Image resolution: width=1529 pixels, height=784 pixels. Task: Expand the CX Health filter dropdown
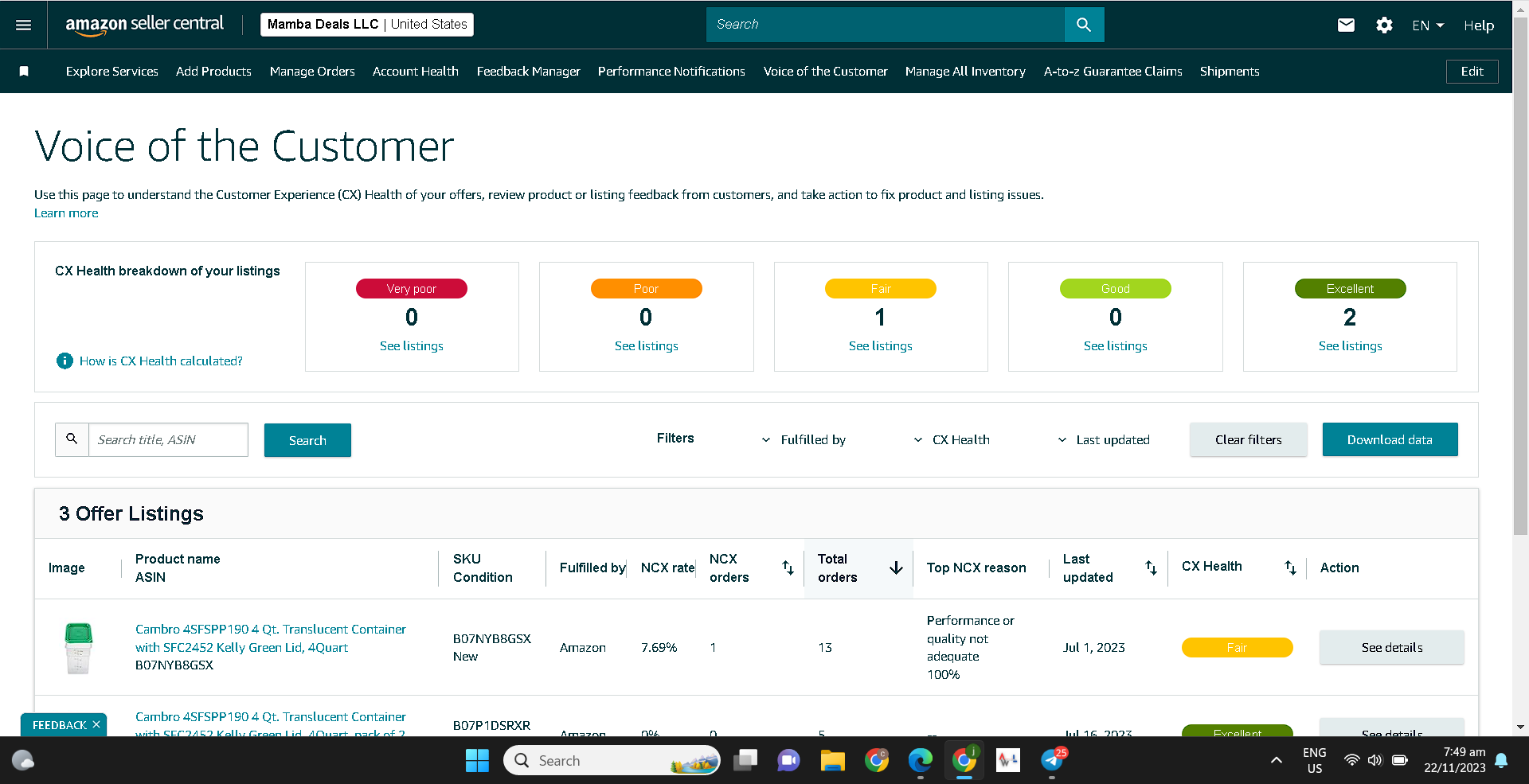[x=952, y=439]
